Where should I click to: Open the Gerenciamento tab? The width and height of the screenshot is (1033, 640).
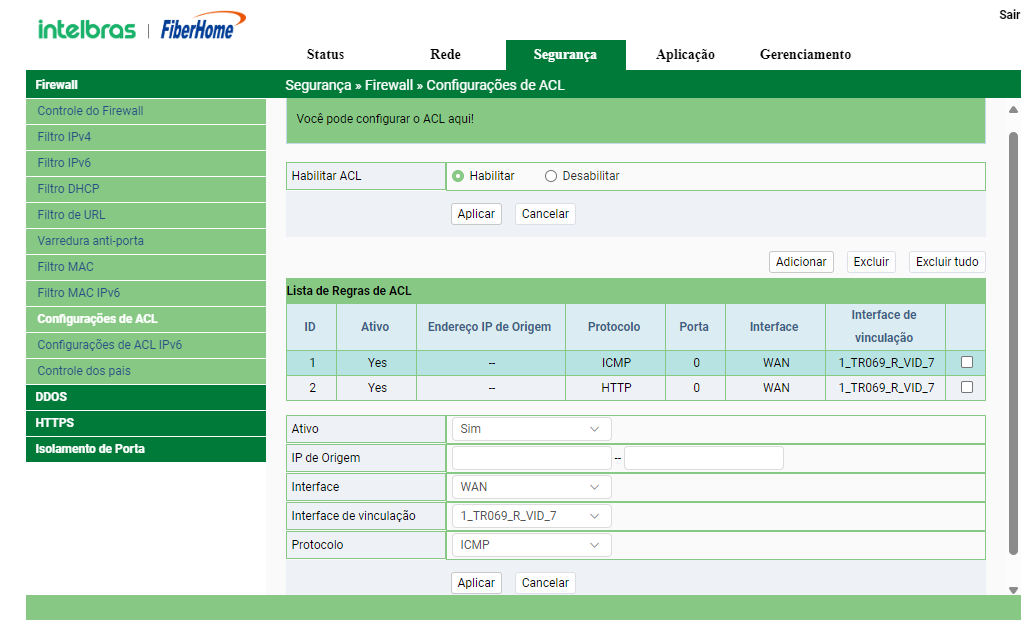pyautogui.click(x=805, y=55)
